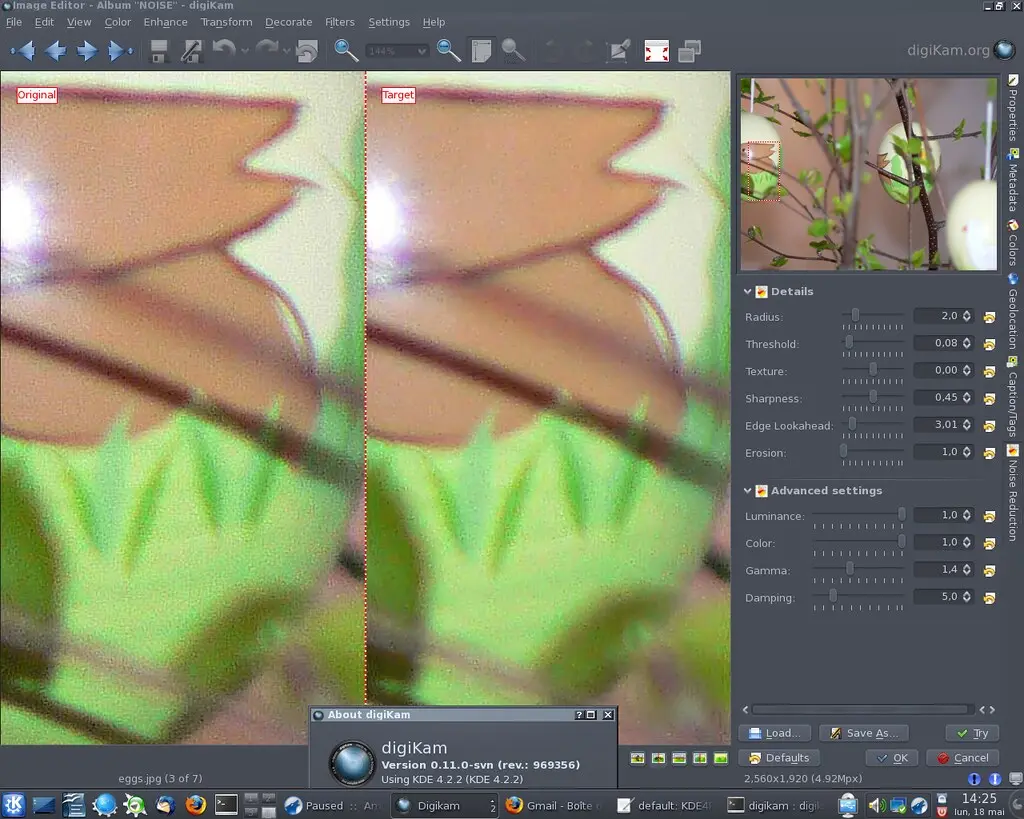Viewport: 1024px width, 819px height.
Task: Open the Enhance menu
Action: [x=165, y=21]
